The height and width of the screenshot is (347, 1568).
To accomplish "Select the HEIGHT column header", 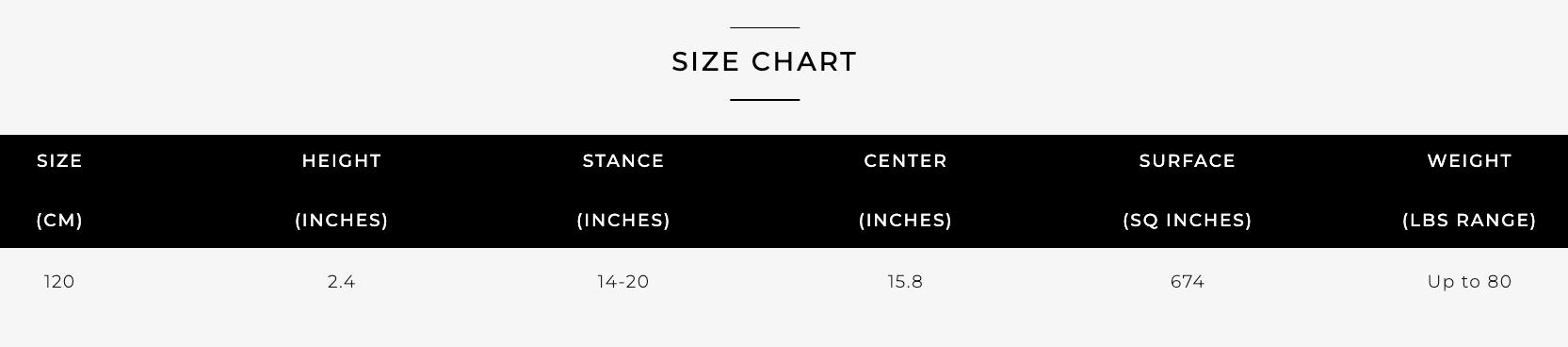I will (341, 161).
